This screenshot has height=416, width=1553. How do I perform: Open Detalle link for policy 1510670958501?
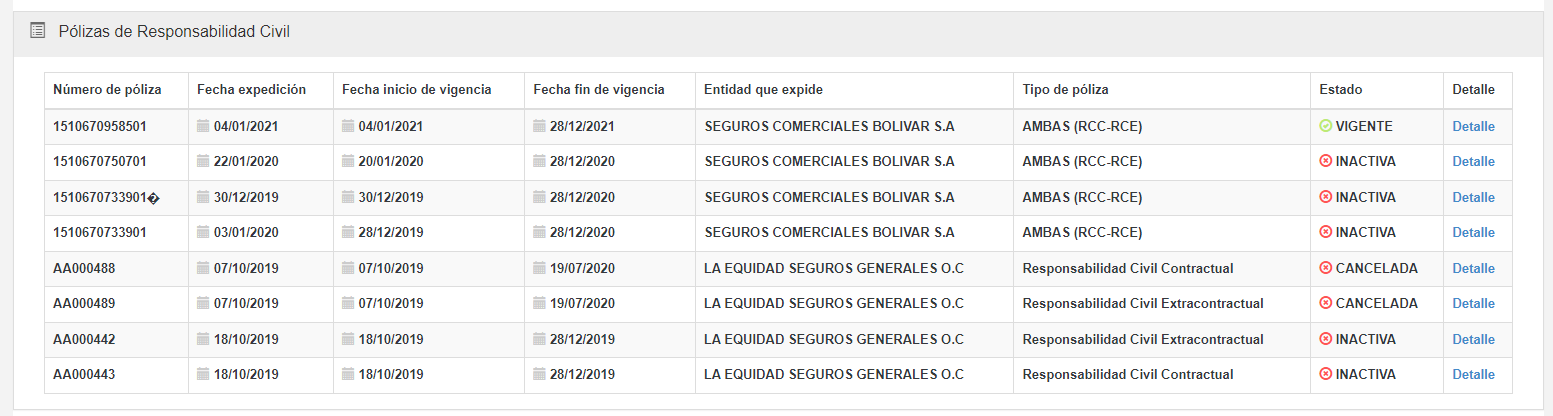click(x=1473, y=126)
